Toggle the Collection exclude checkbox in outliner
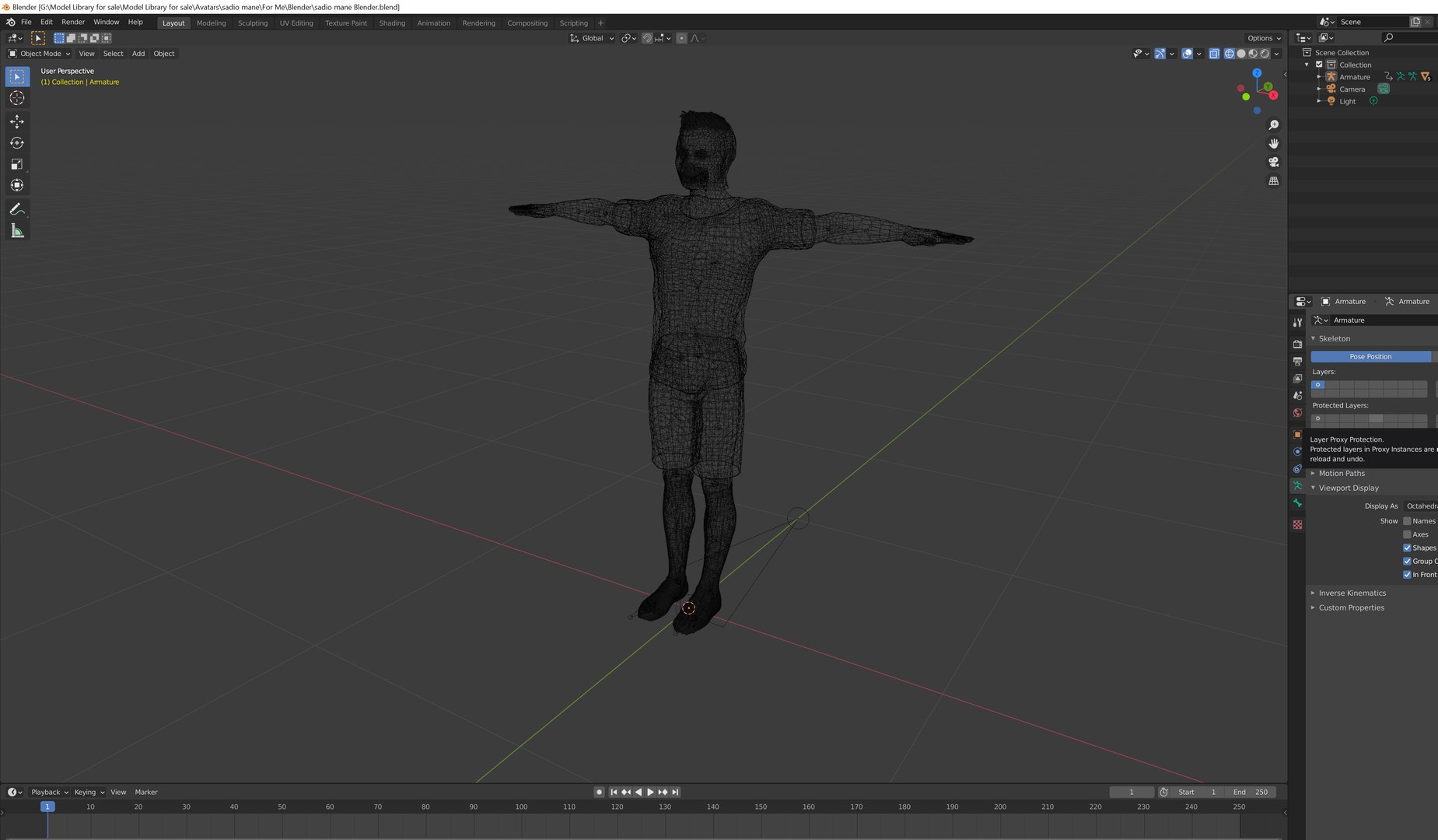Viewport: 1438px width, 840px height. point(1319,65)
